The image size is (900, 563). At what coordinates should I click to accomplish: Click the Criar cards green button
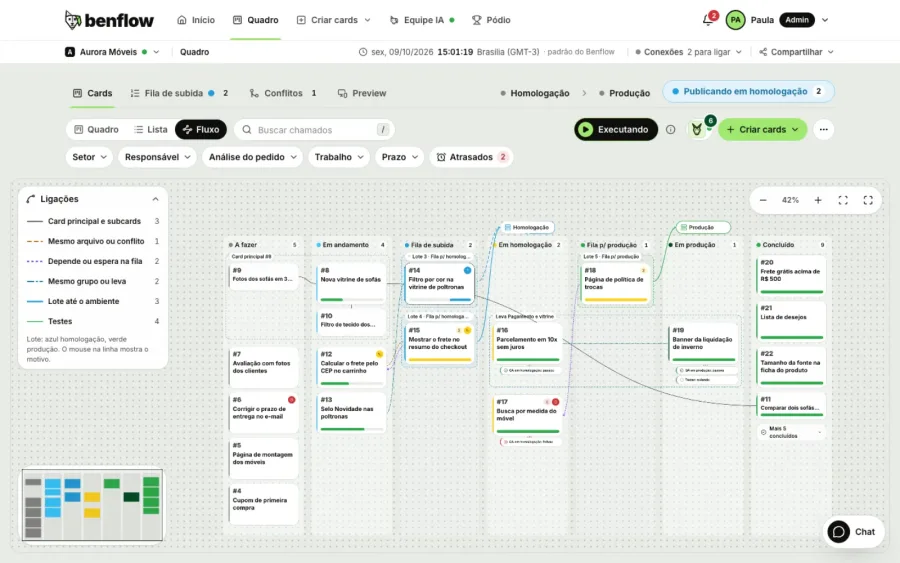pos(762,130)
